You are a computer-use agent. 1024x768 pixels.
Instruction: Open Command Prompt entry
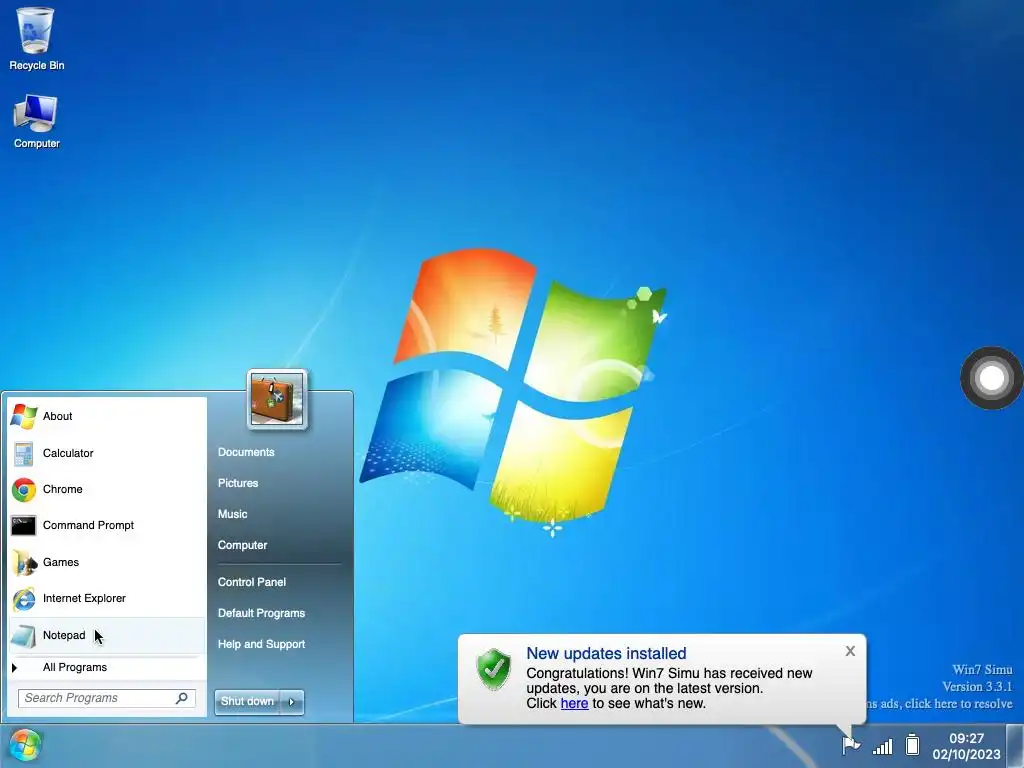(107, 526)
